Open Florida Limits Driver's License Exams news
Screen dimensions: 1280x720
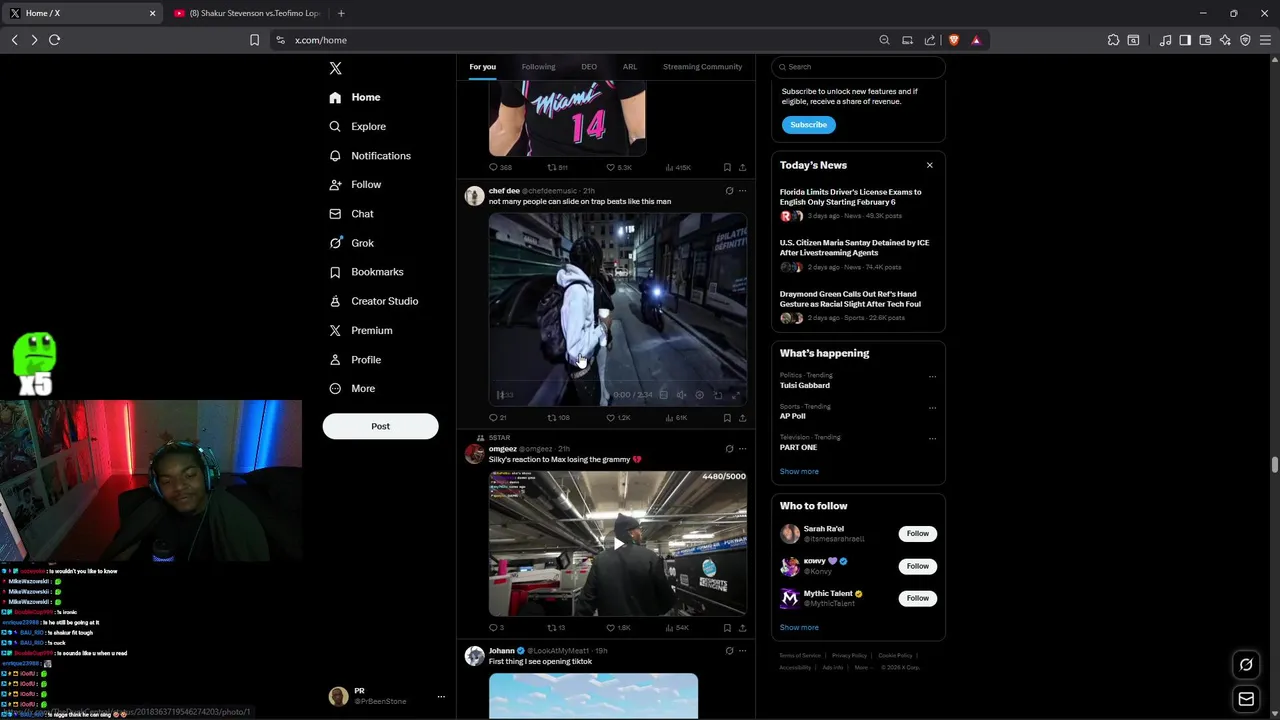(x=851, y=197)
